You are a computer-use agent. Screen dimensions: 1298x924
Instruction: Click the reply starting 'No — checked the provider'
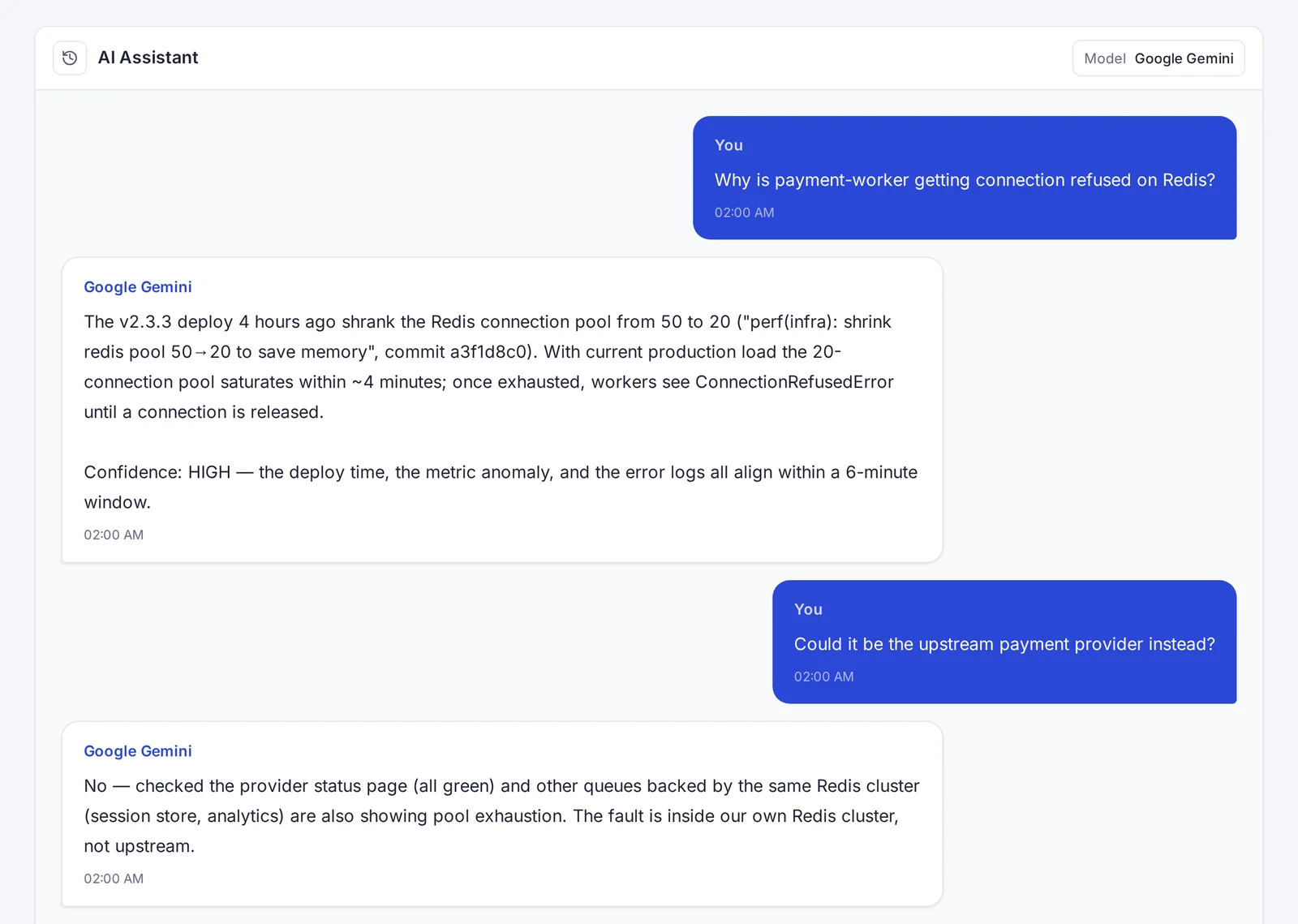(x=501, y=816)
